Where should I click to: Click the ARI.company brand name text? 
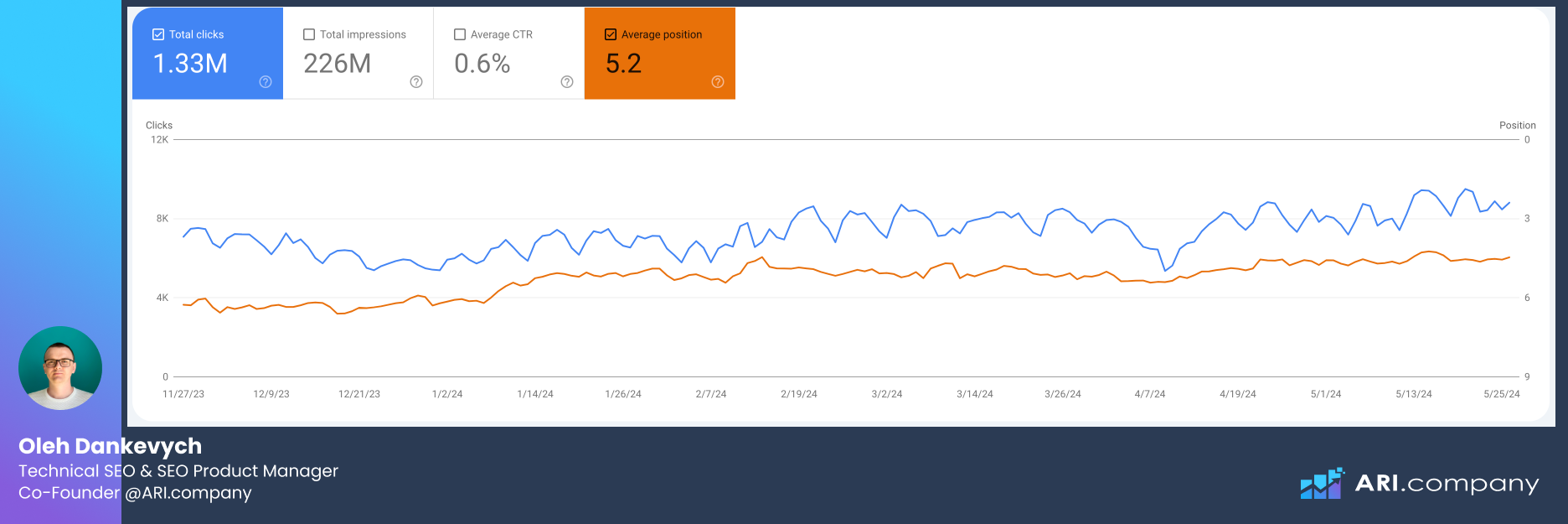tap(1447, 484)
